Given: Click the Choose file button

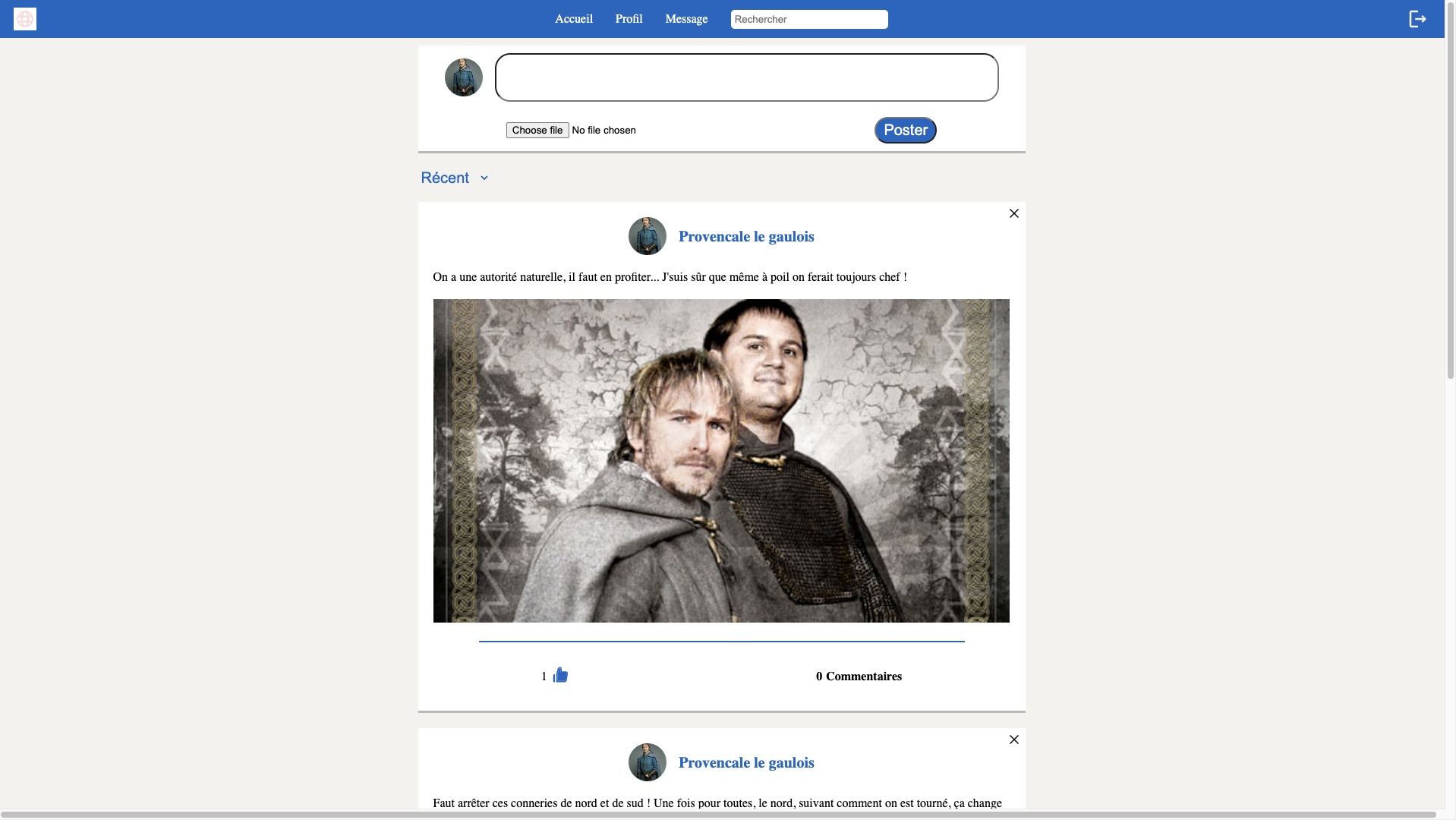Looking at the screenshot, I should pyautogui.click(x=537, y=131).
